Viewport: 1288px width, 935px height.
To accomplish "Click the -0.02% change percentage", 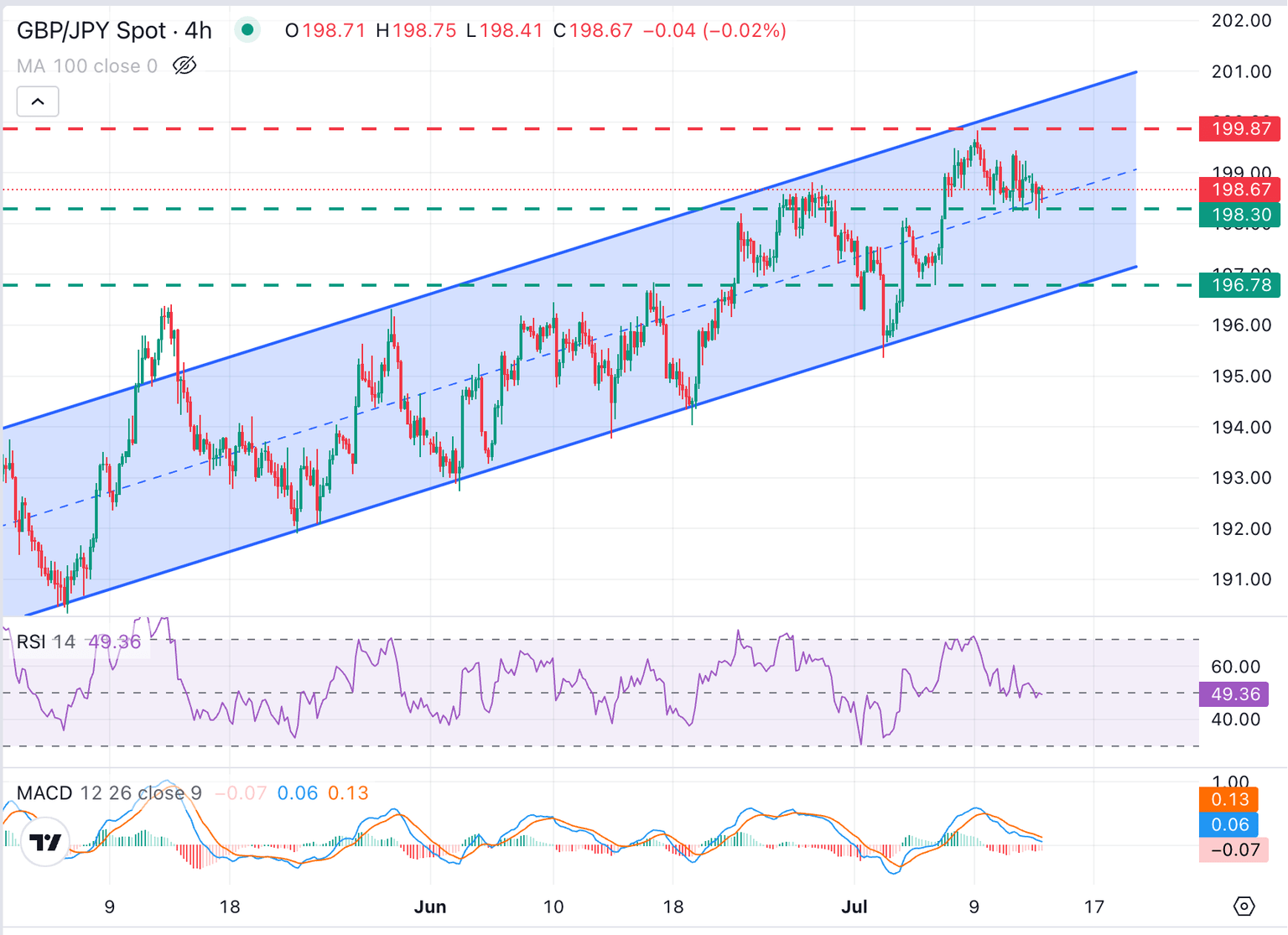I will click(742, 30).
